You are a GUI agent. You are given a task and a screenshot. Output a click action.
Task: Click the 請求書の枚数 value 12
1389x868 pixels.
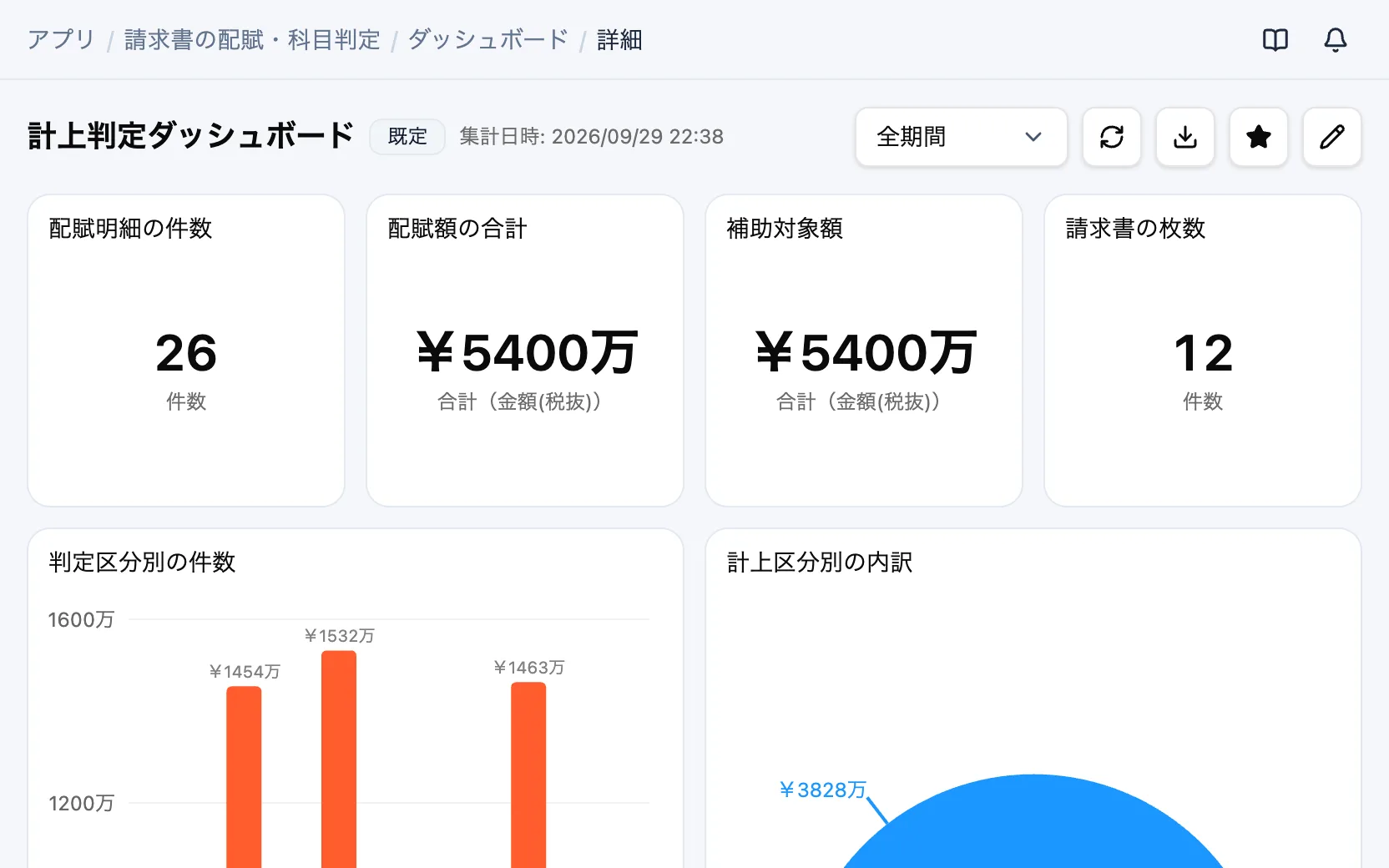[x=1203, y=353]
